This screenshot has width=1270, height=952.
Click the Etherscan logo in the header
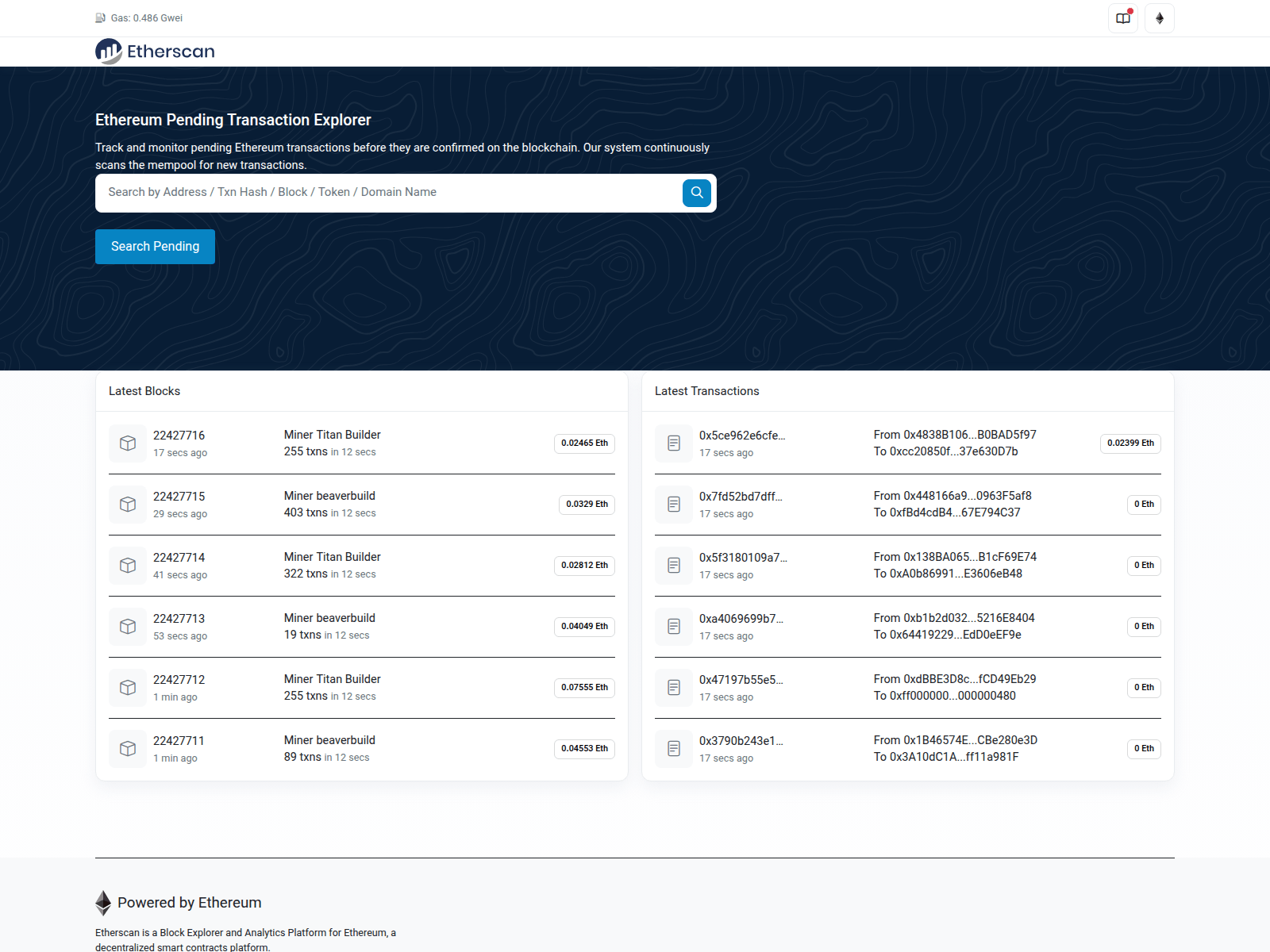tap(155, 51)
